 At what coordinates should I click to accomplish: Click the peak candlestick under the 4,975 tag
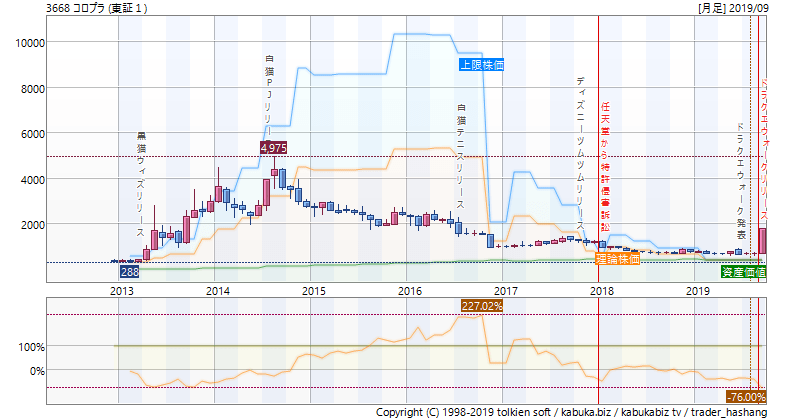274,172
